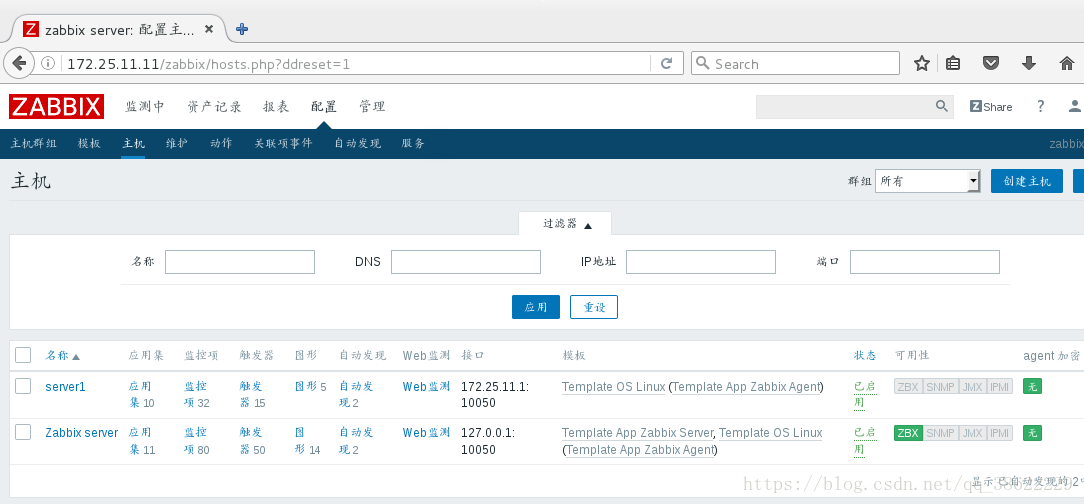The image size is (1084, 504).
Task: Click the 创建主机 button
Action: pos(1027,181)
